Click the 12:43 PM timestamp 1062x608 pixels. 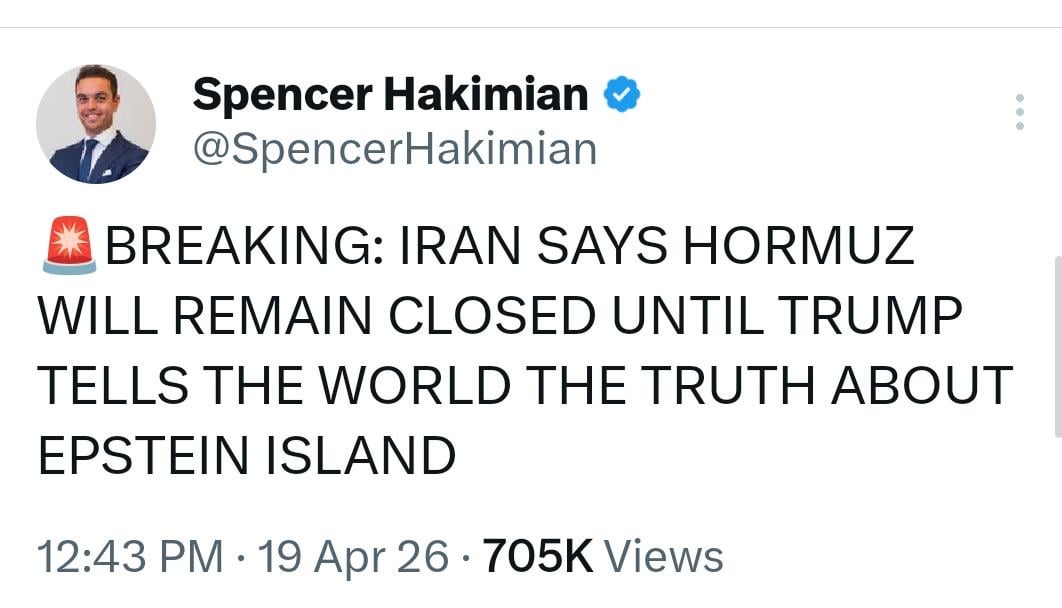coord(130,557)
